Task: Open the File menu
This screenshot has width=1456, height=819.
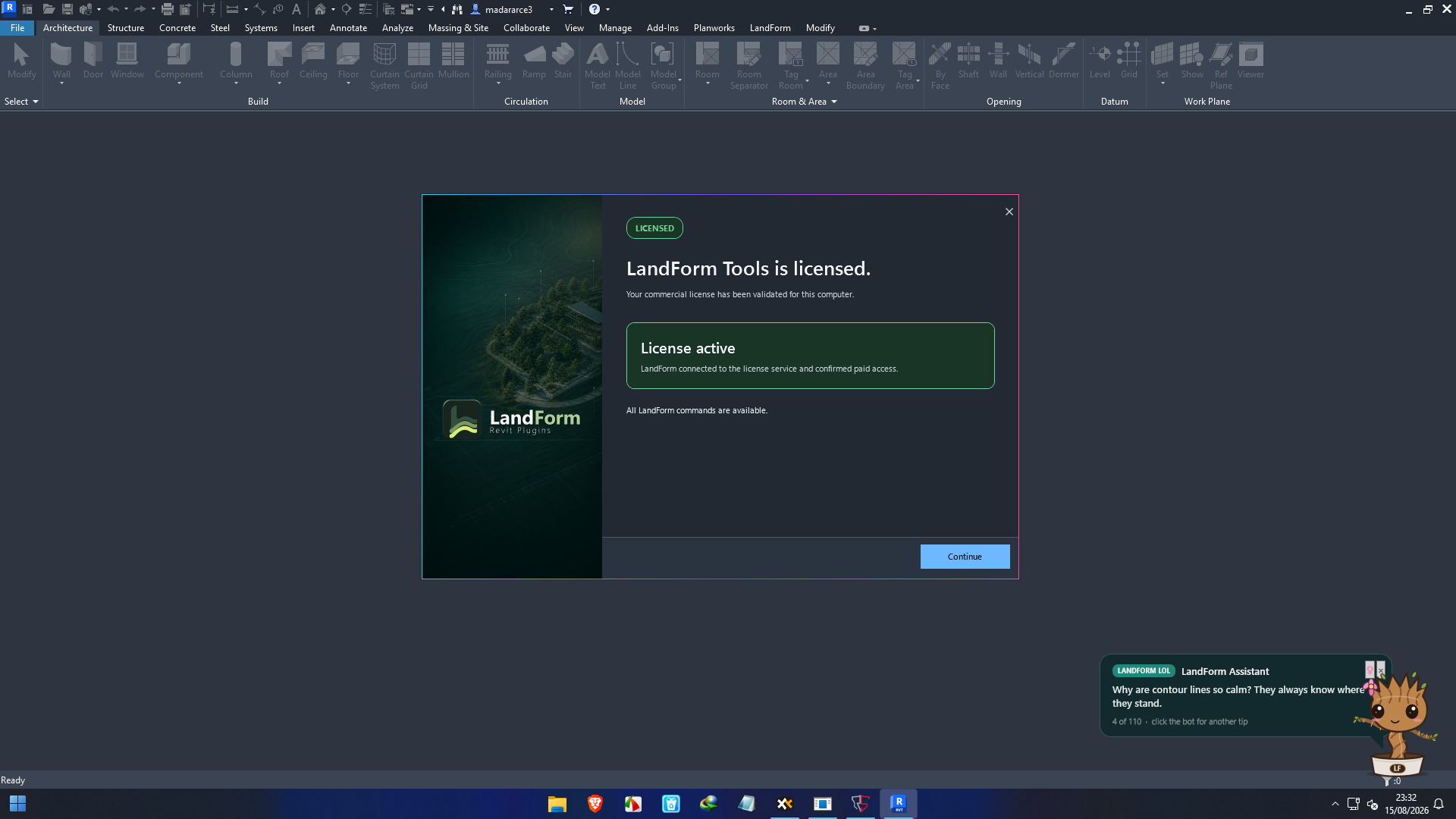Action: pyautogui.click(x=17, y=28)
